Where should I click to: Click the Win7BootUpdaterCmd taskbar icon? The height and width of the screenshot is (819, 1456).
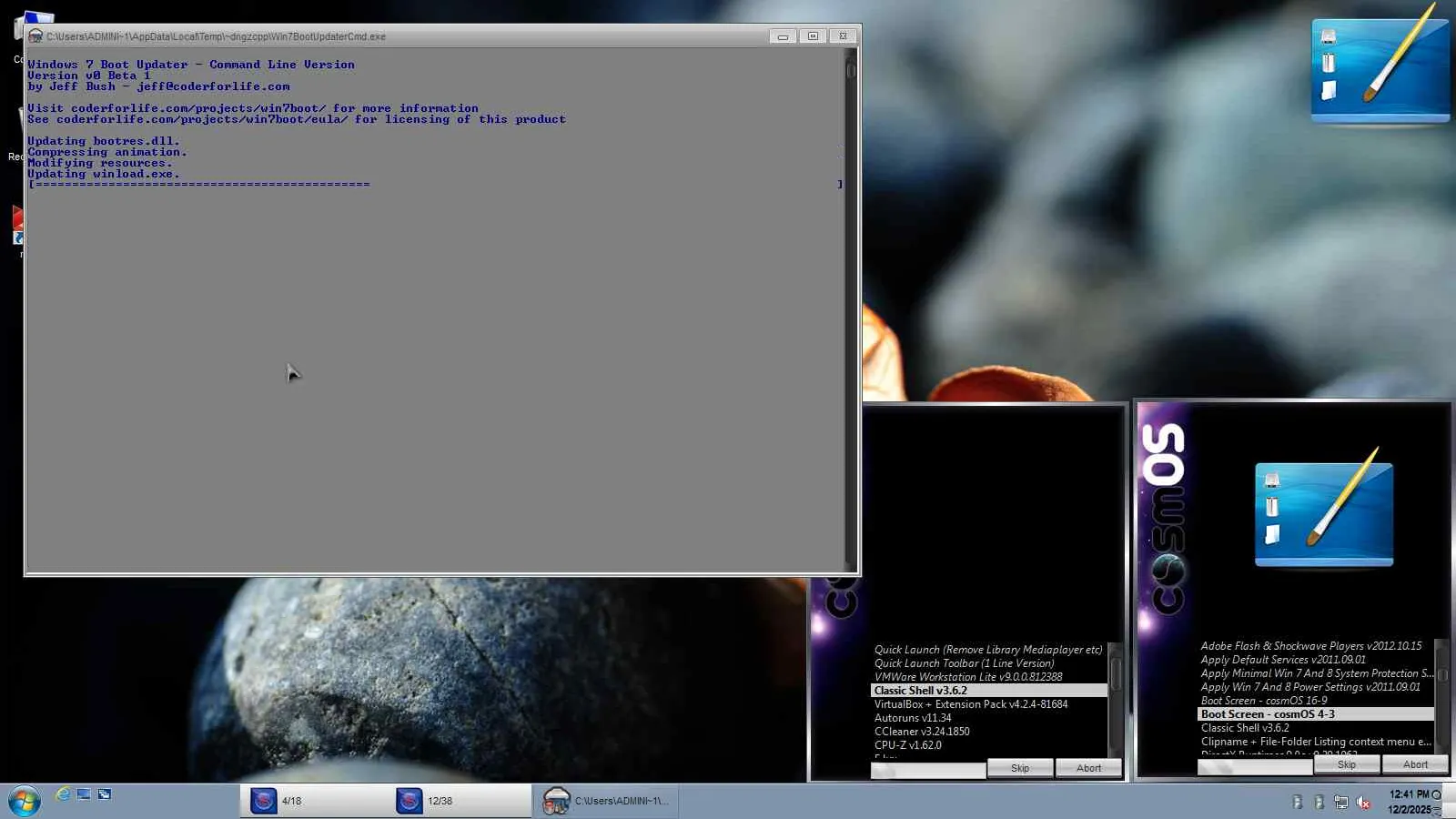click(556, 801)
